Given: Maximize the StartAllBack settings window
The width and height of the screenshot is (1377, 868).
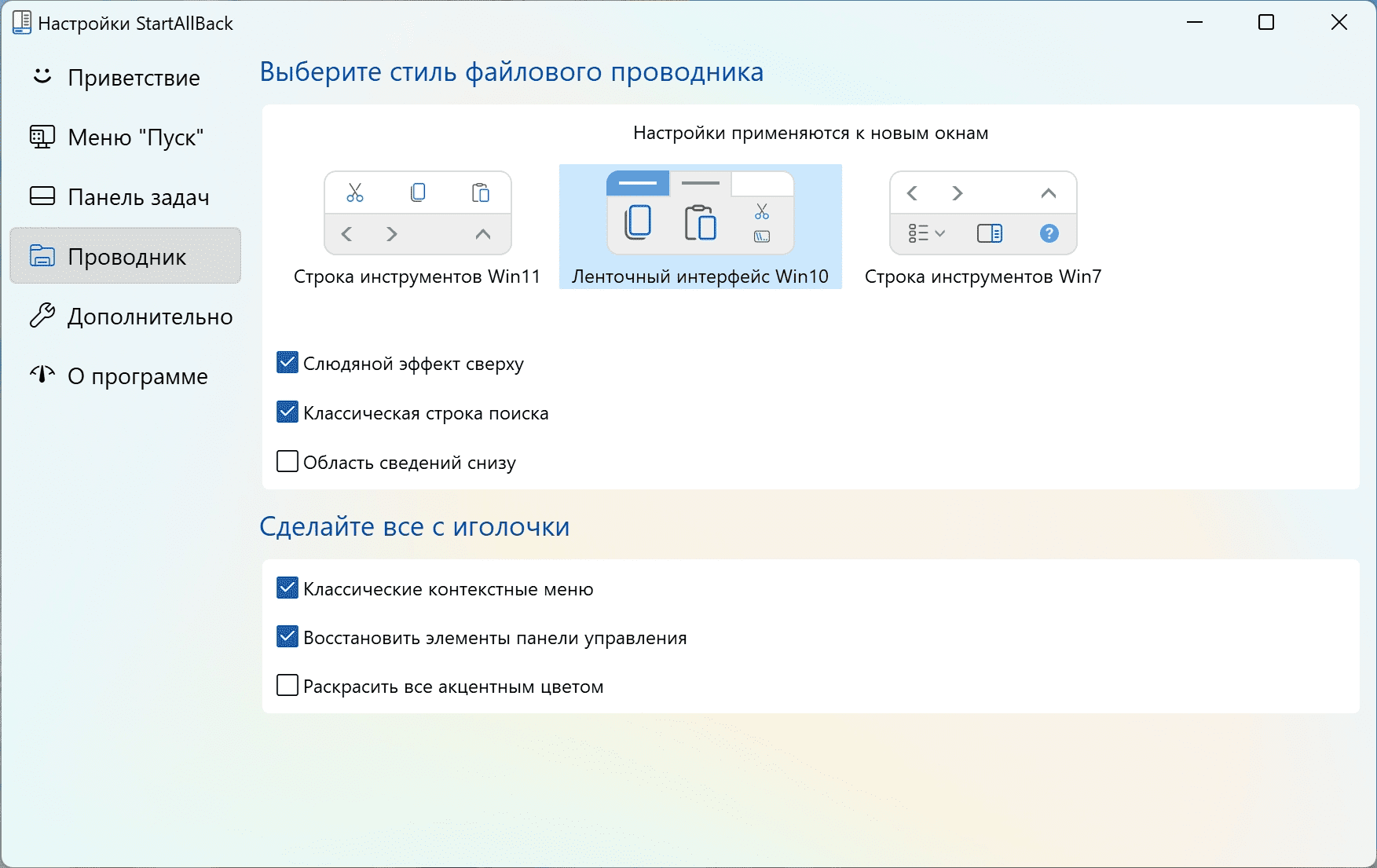Looking at the screenshot, I should [x=1266, y=22].
